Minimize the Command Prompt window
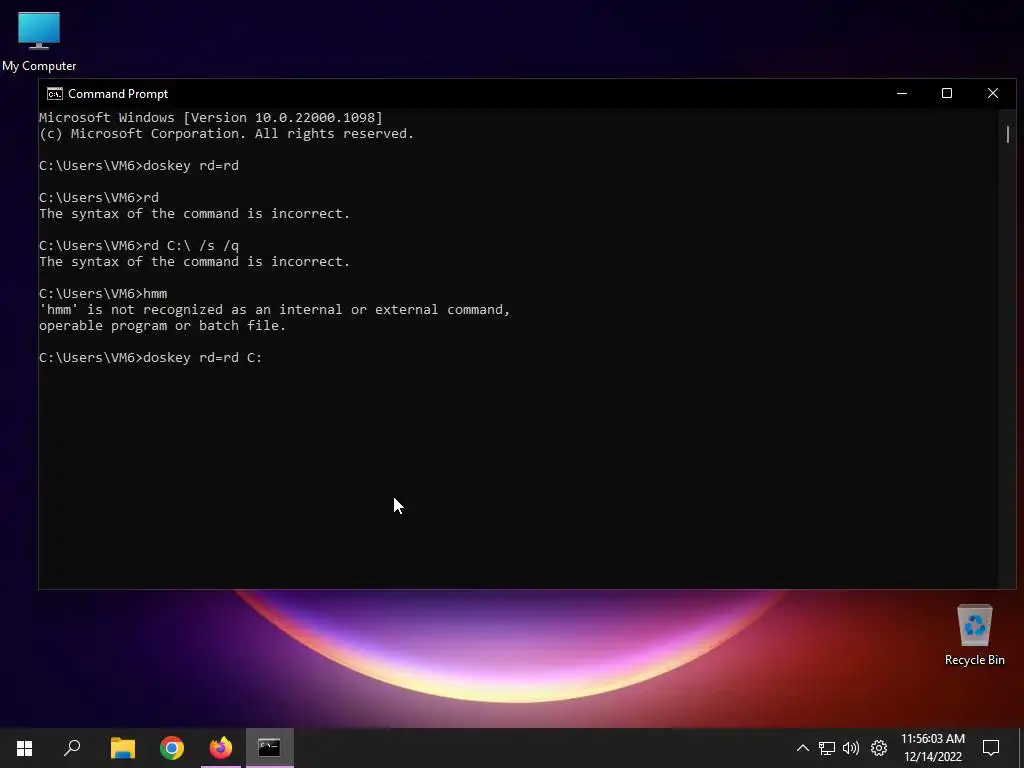 [902, 93]
